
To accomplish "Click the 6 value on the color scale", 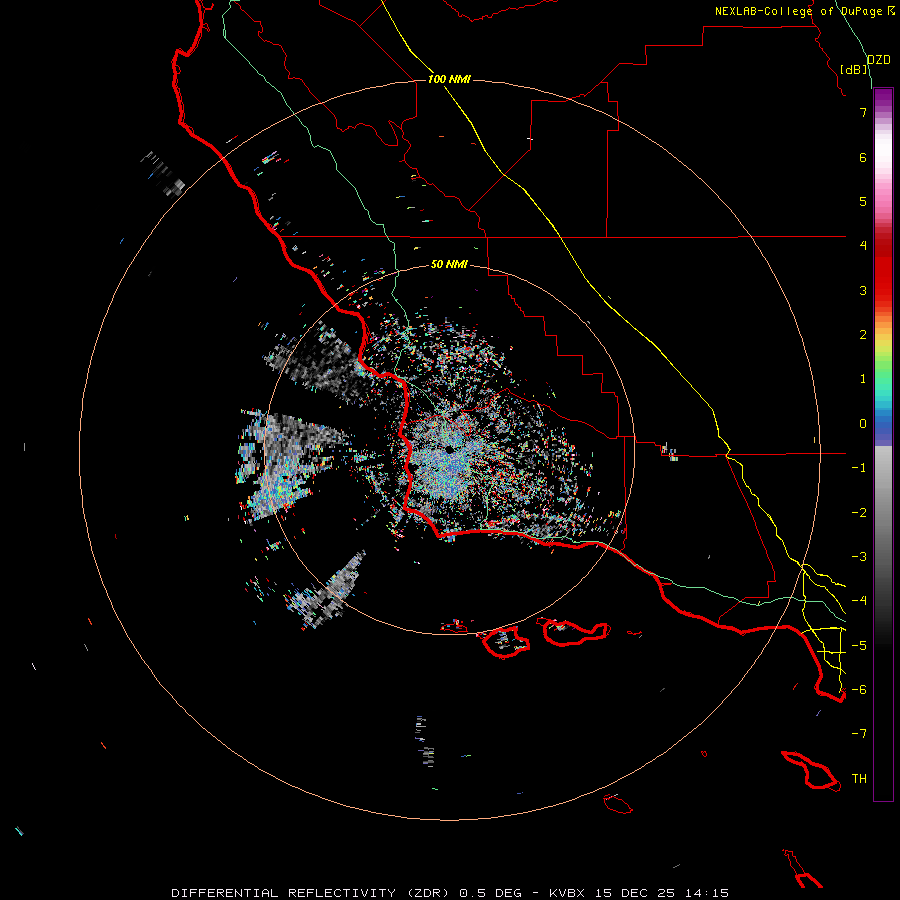I will 863,157.
